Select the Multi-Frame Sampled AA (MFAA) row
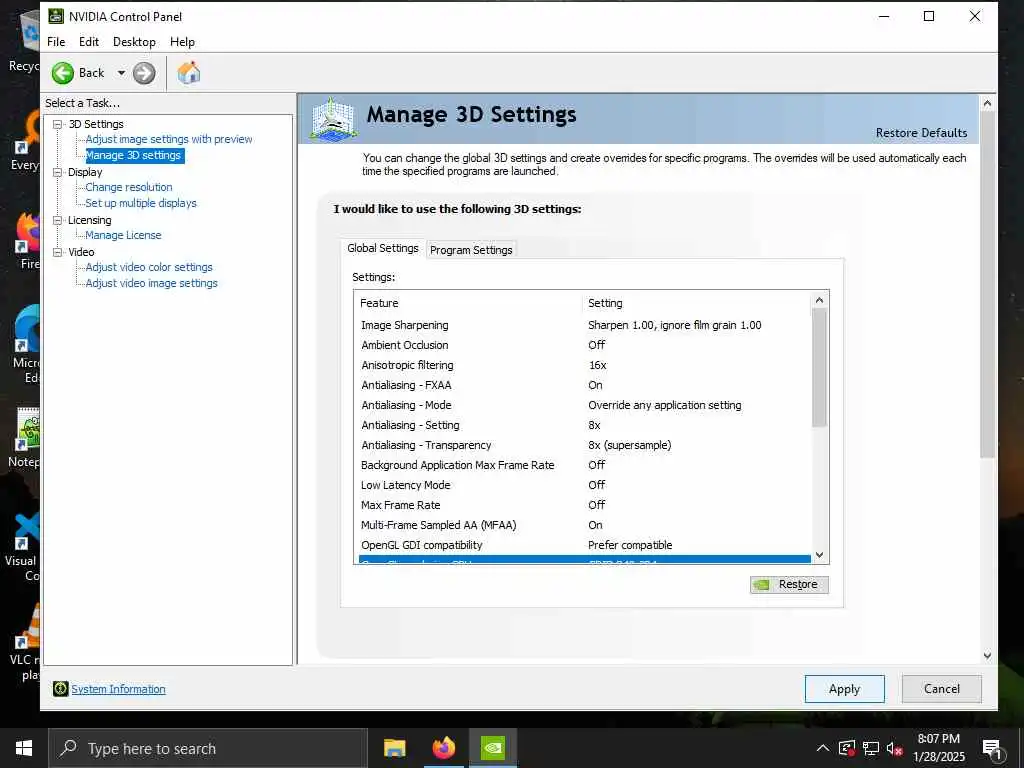 (584, 525)
